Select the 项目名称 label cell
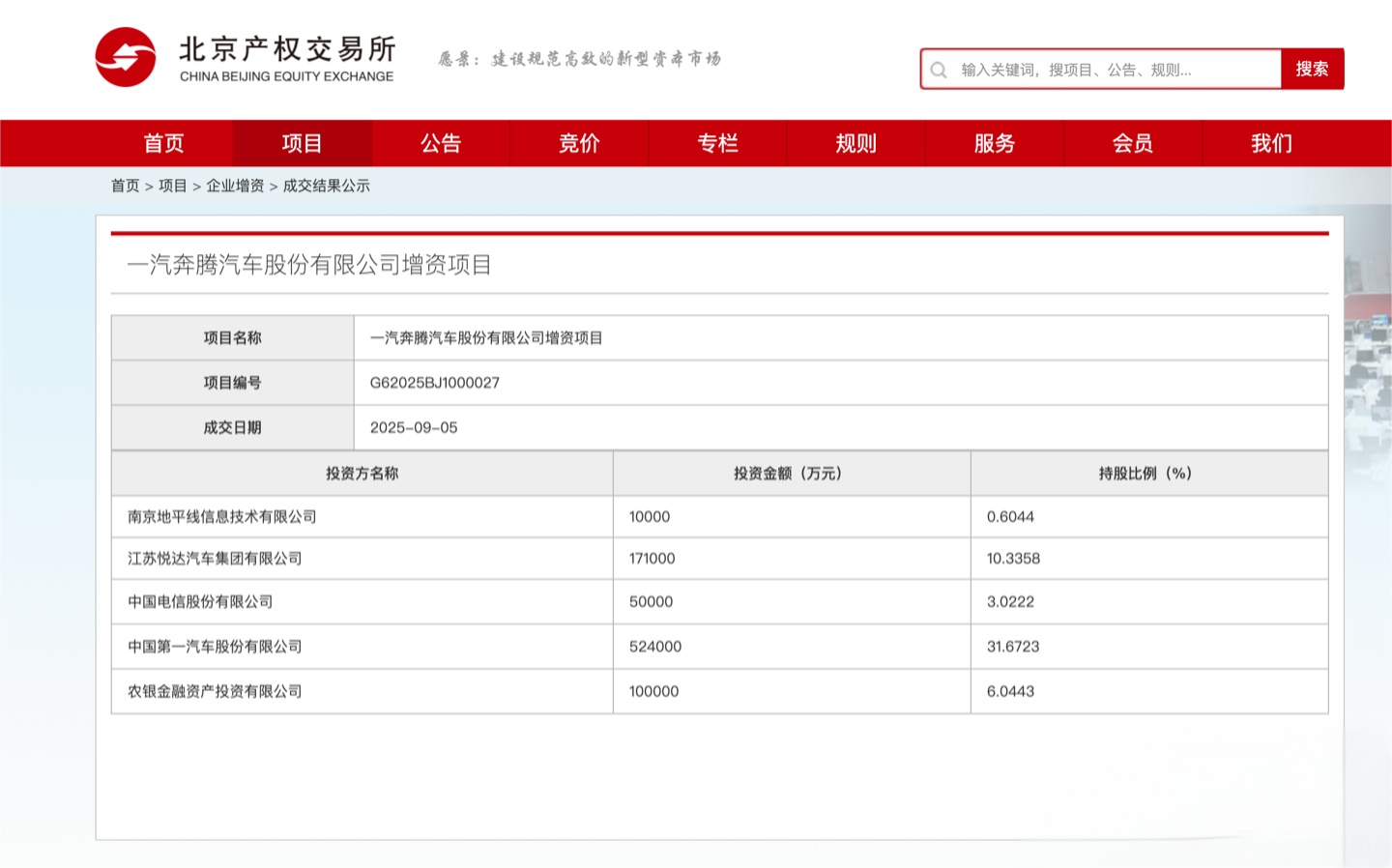Screen dimensions: 1392x868 point(233,338)
